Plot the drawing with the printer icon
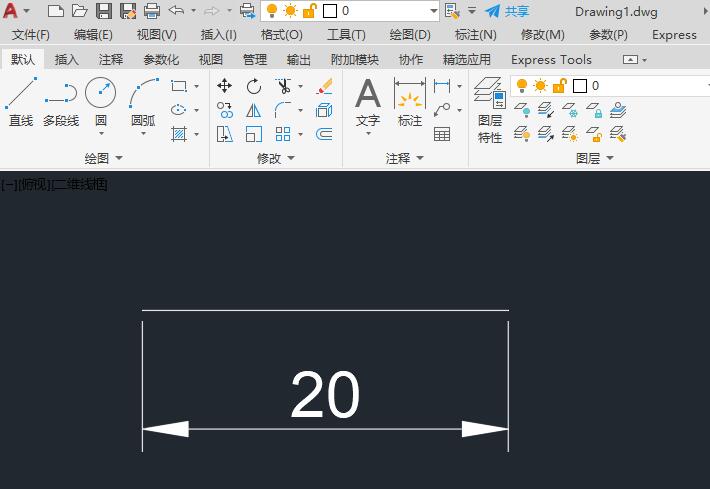Image resolution: width=710 pixels, height=489 pixels. 152,10
